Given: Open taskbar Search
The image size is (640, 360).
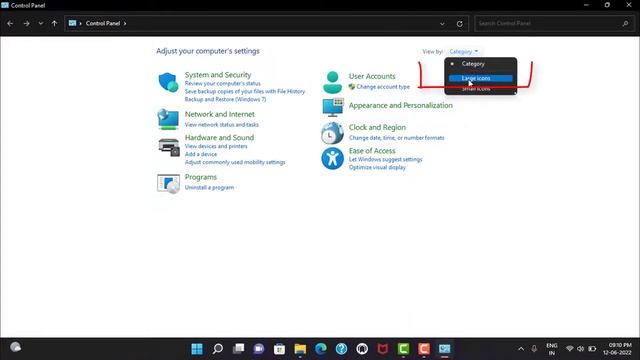Looking at the screenshot, I should click(x=218, y=349).
